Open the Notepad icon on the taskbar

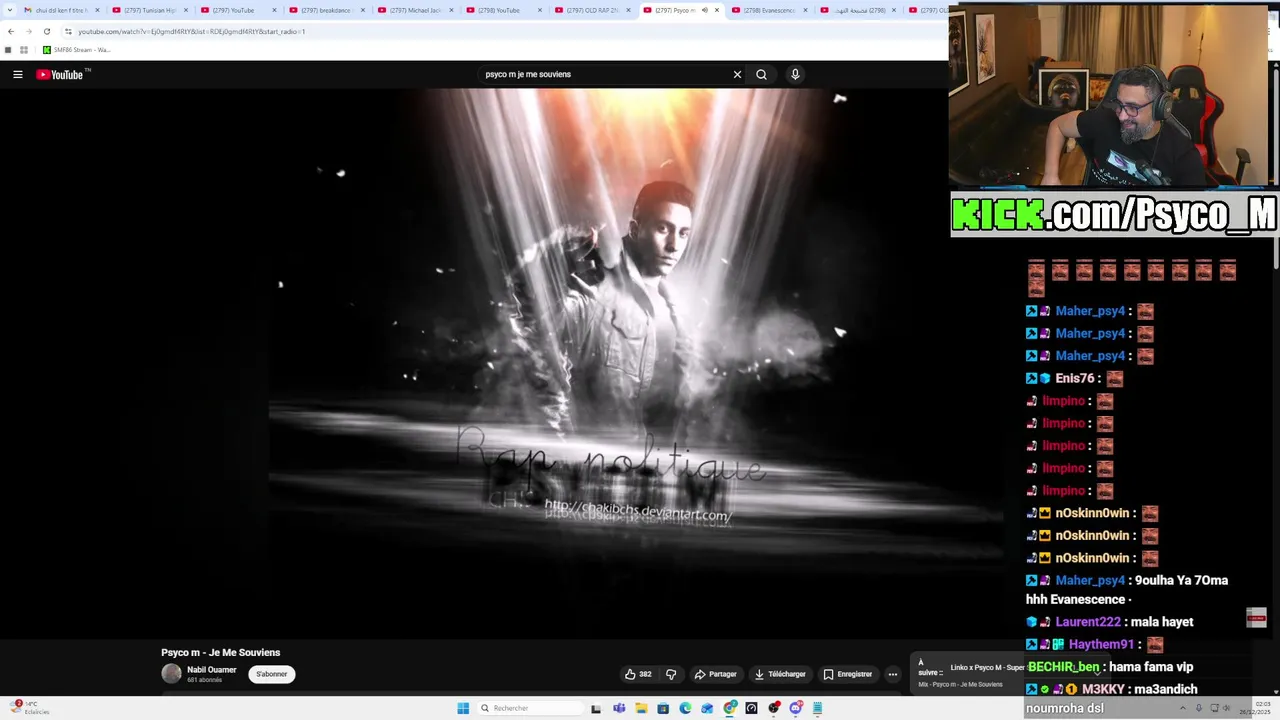817,708
